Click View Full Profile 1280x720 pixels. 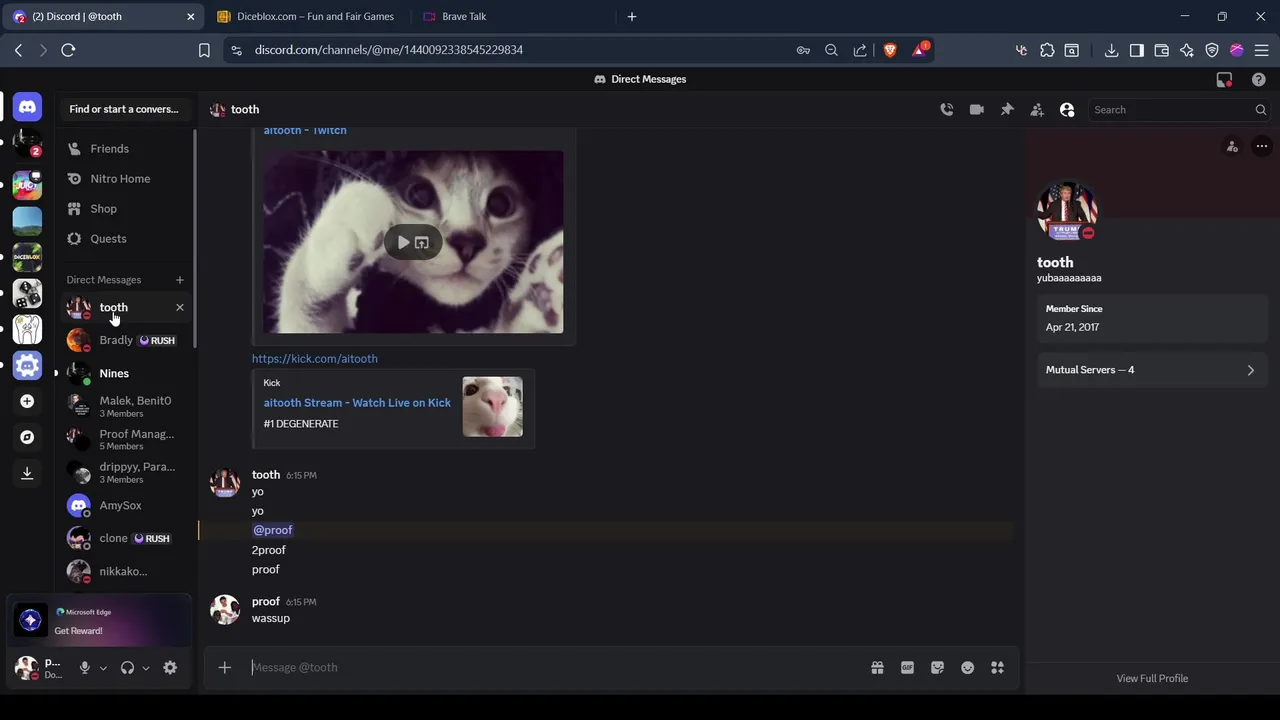[1152, 678]
